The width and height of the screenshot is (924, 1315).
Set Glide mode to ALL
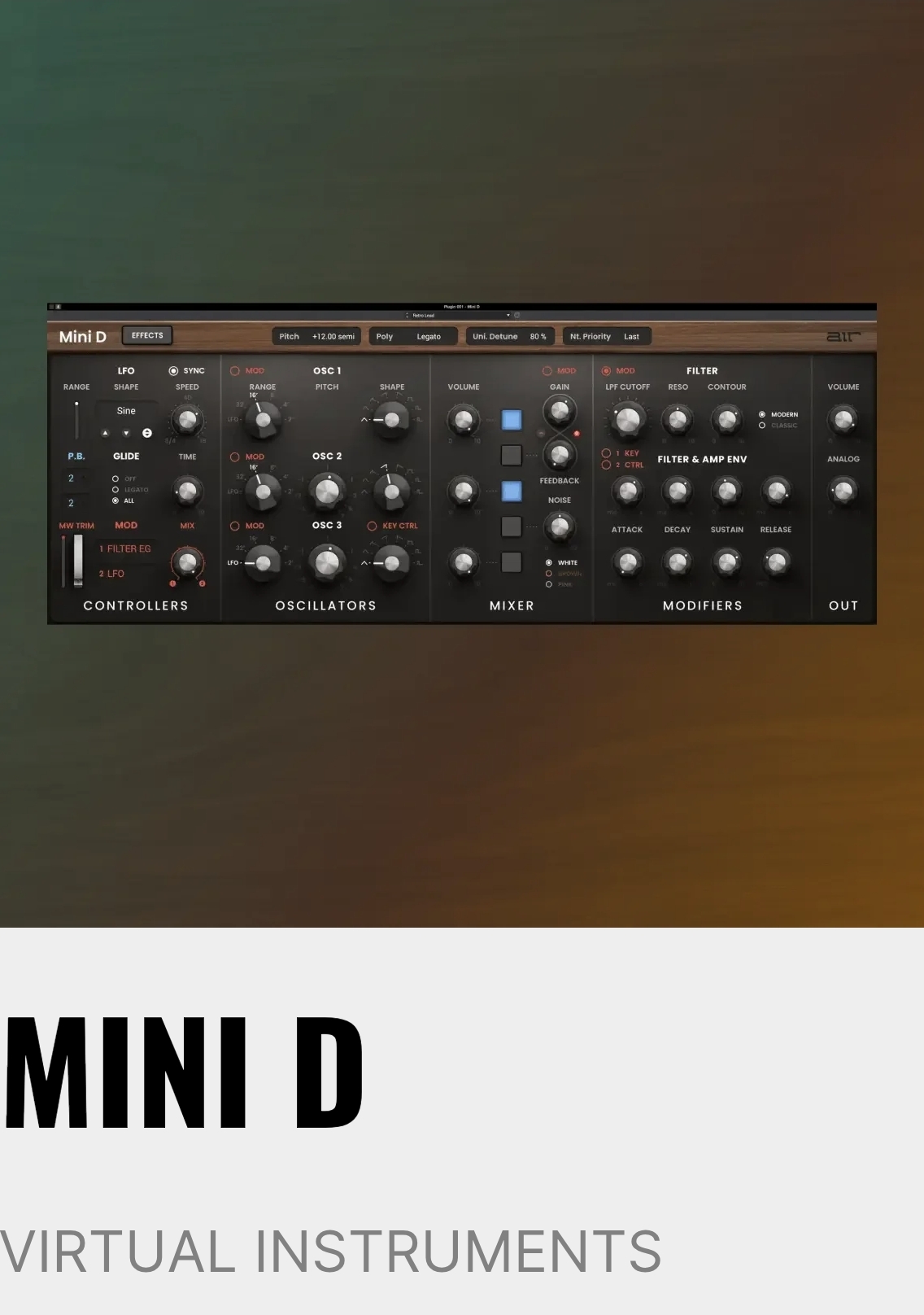coord(115,500)
